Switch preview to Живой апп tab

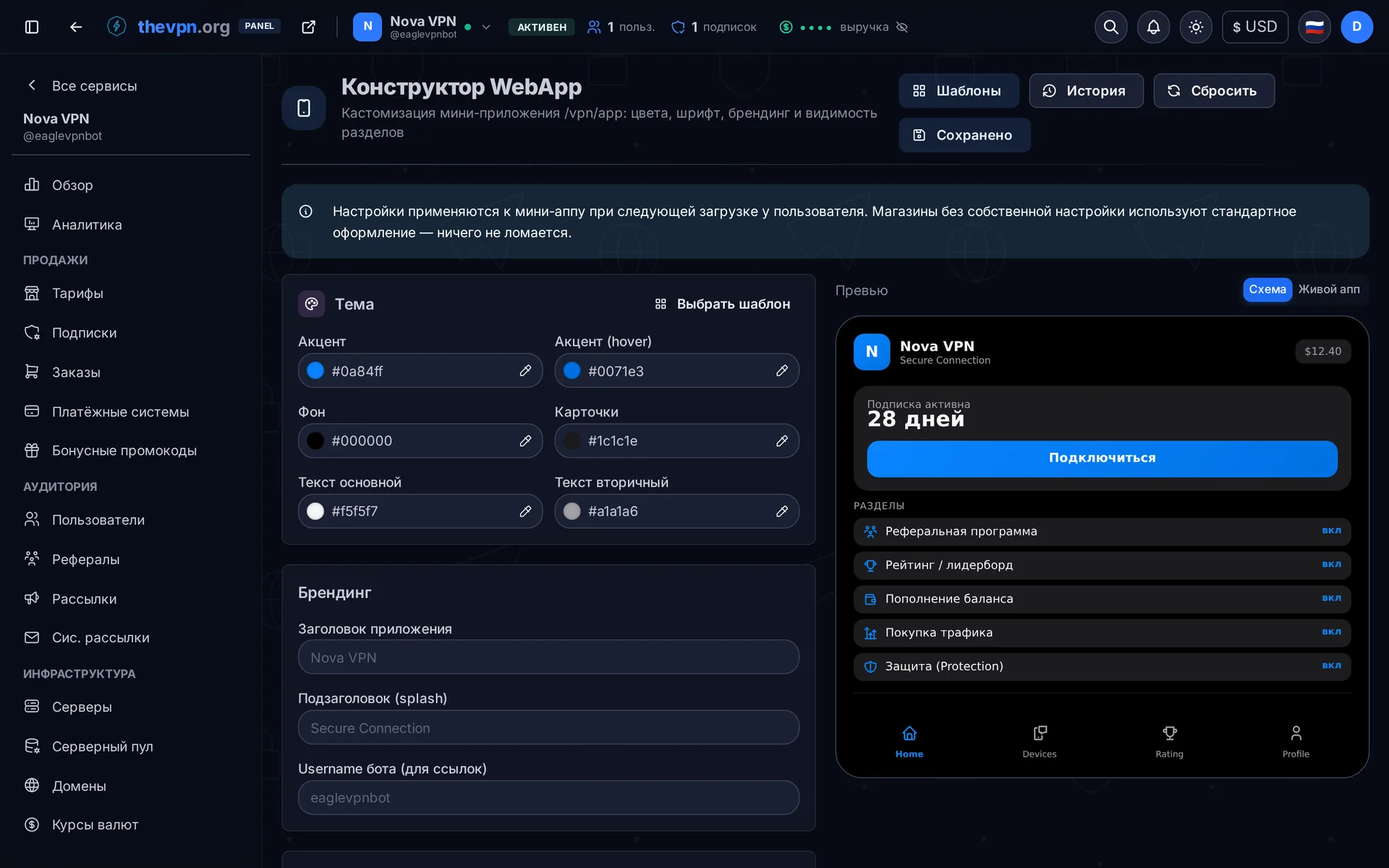click(1329, 289)
